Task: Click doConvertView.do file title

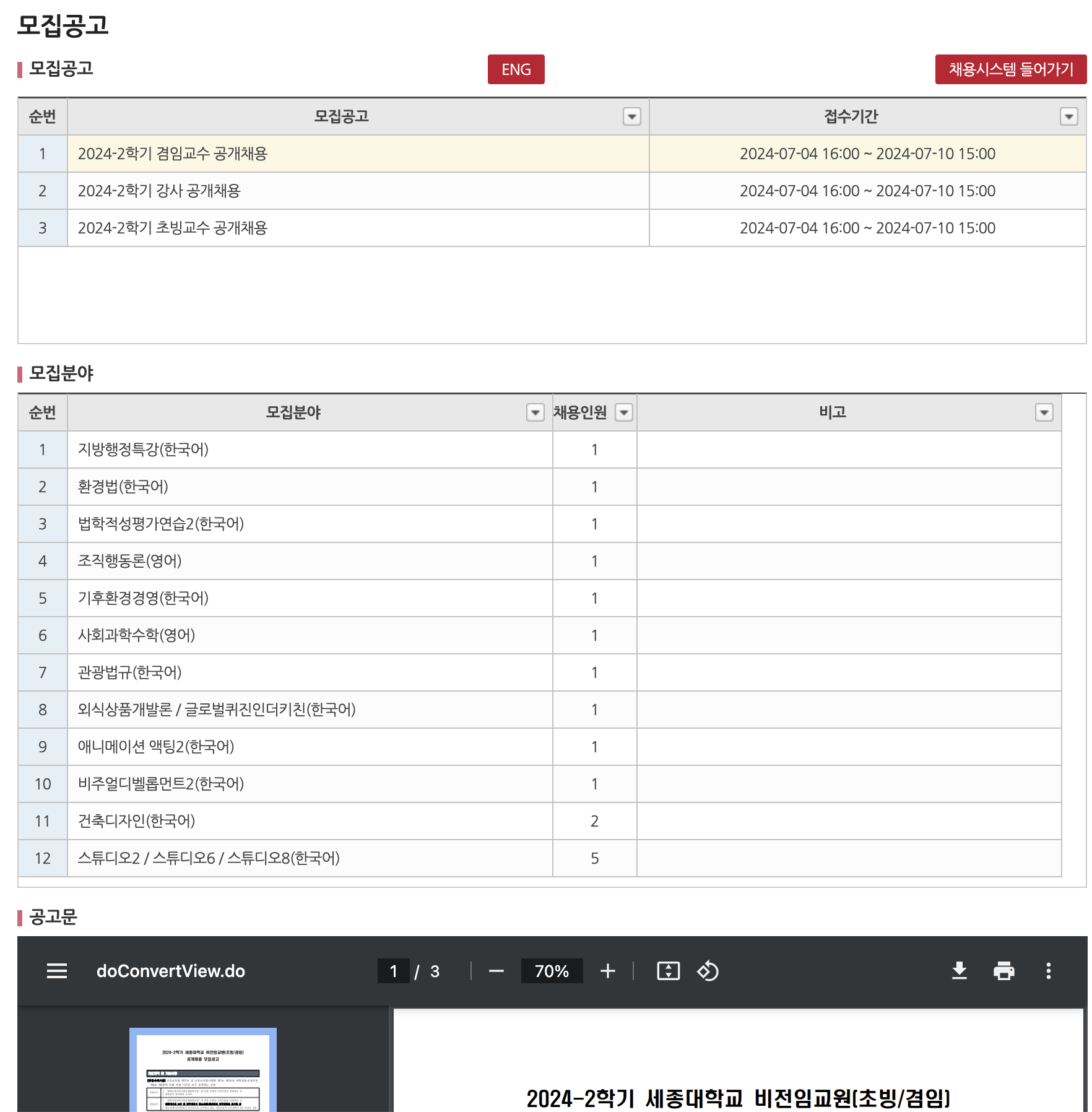Action: (171, 971)
